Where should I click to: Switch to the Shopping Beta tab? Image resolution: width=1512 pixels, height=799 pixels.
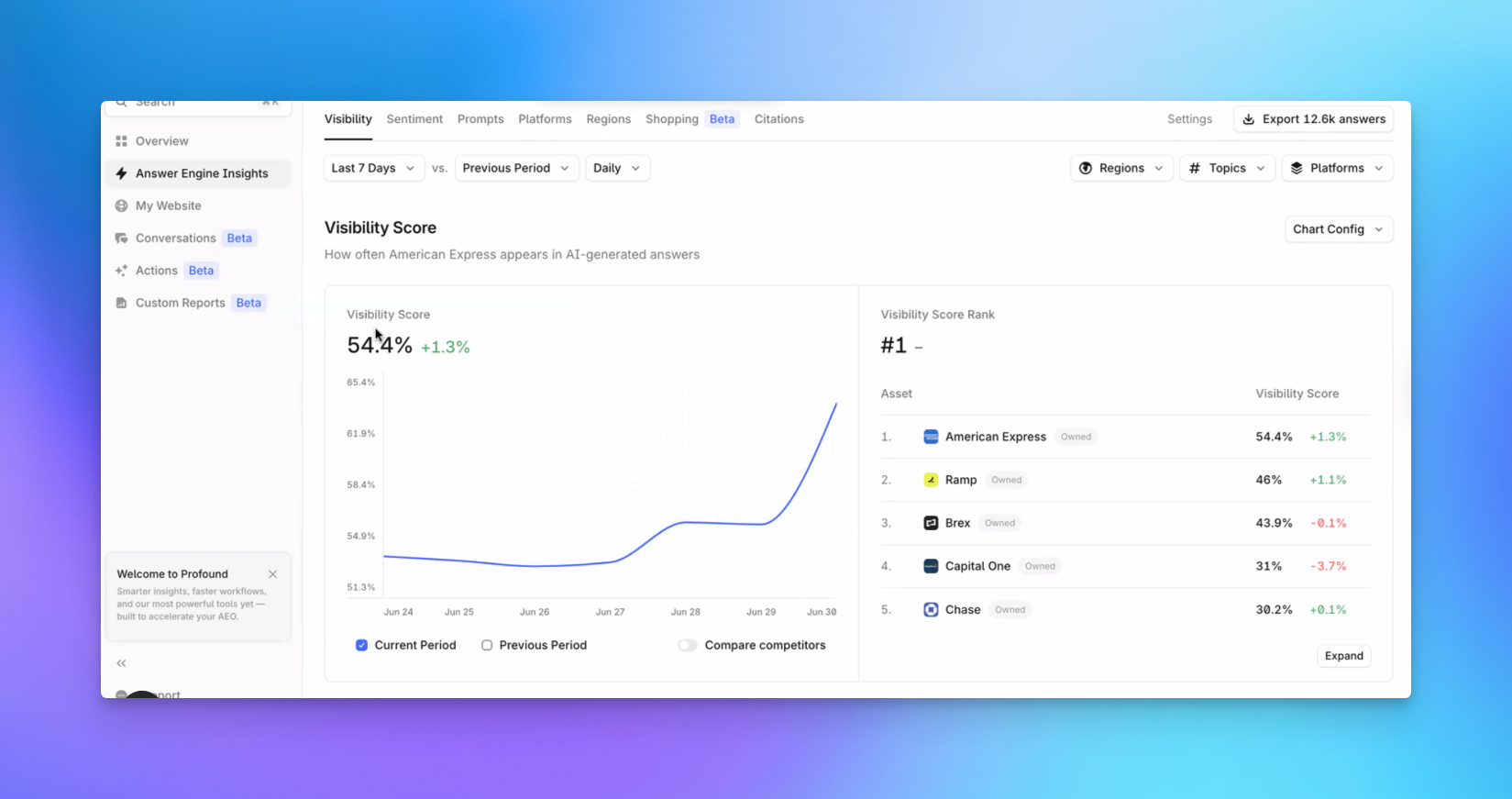click(692, 119)
